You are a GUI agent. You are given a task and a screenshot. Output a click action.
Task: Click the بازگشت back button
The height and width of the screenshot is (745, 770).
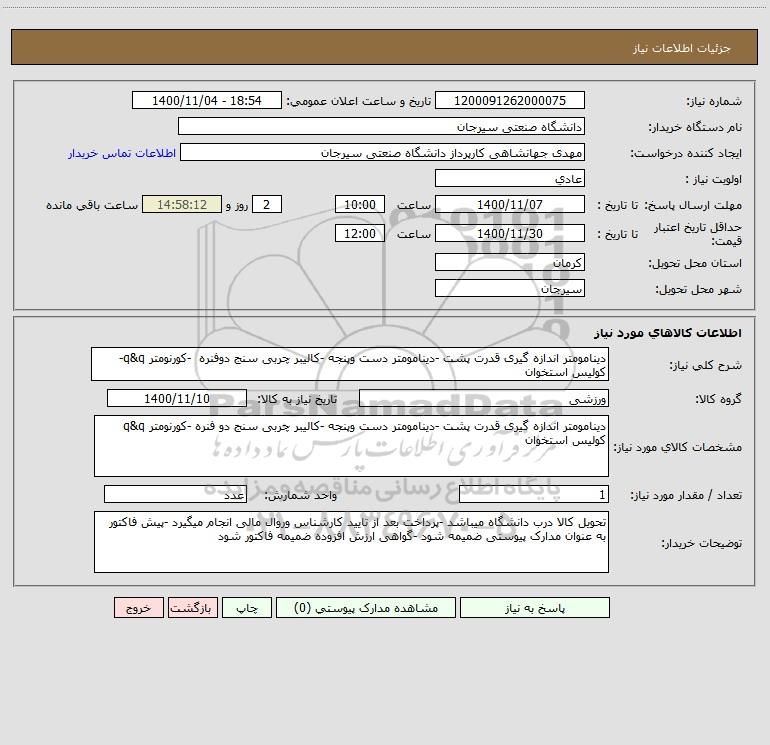pyautogui.click(x=192, y=608)
